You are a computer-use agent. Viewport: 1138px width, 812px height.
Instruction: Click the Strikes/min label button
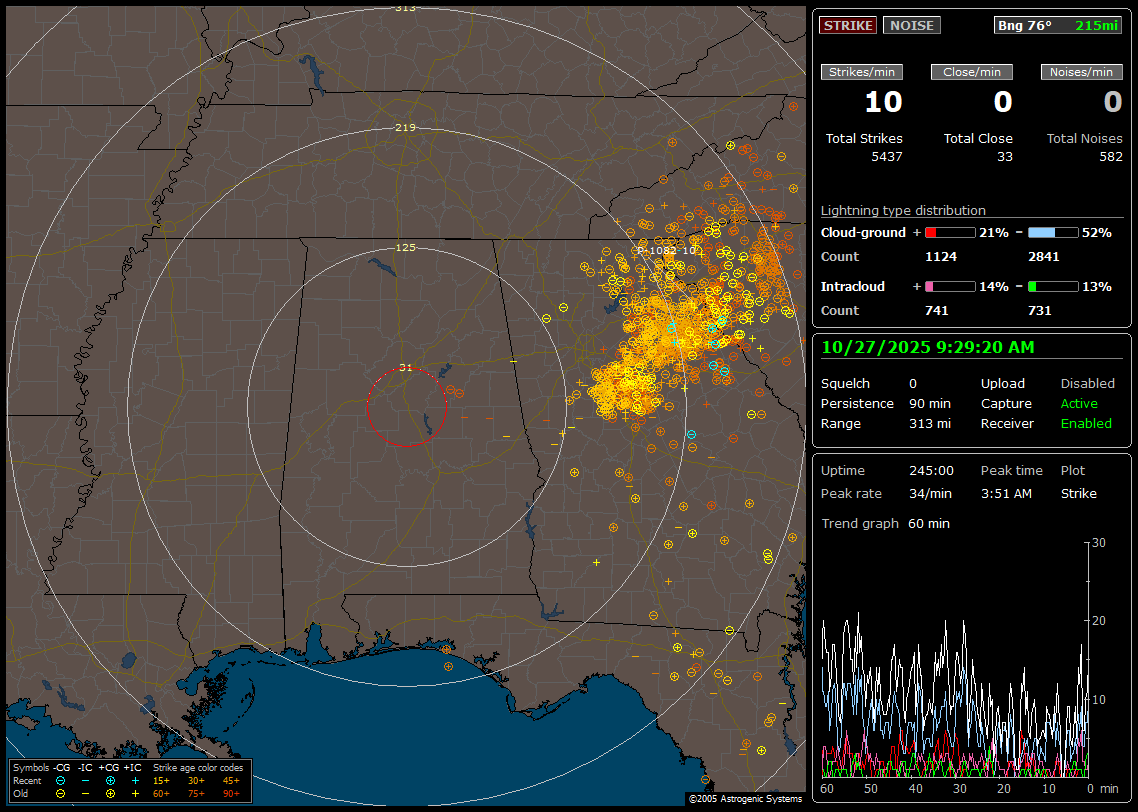pyautogui.click(x=862, y=72)
